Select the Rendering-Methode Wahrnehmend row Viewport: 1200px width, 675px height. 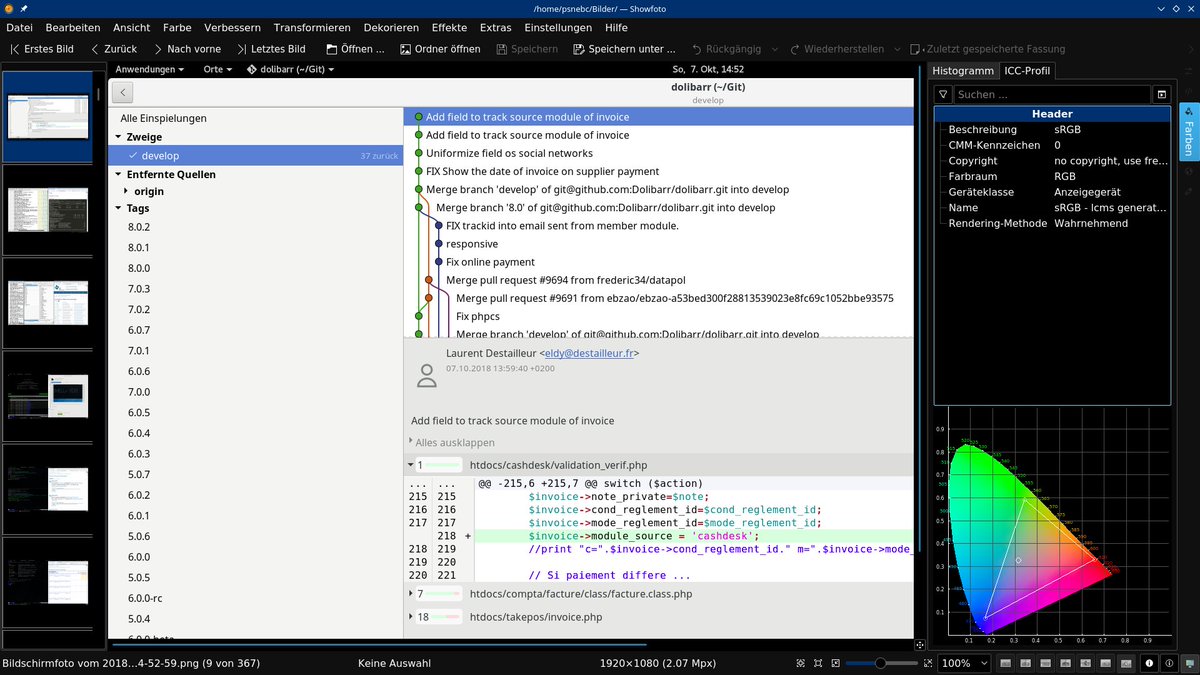coord(1052,223)
